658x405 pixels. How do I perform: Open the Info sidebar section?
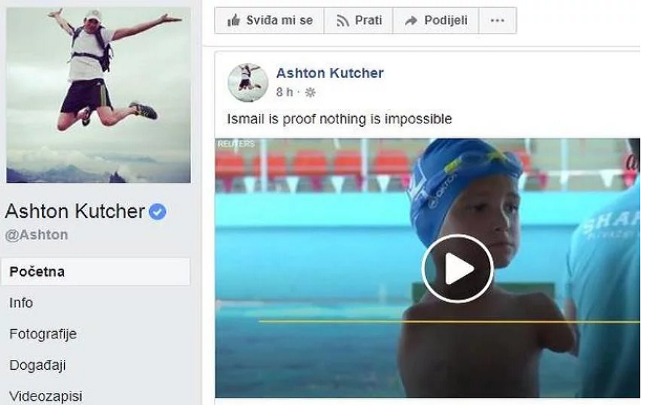click(x=21, y=303)
